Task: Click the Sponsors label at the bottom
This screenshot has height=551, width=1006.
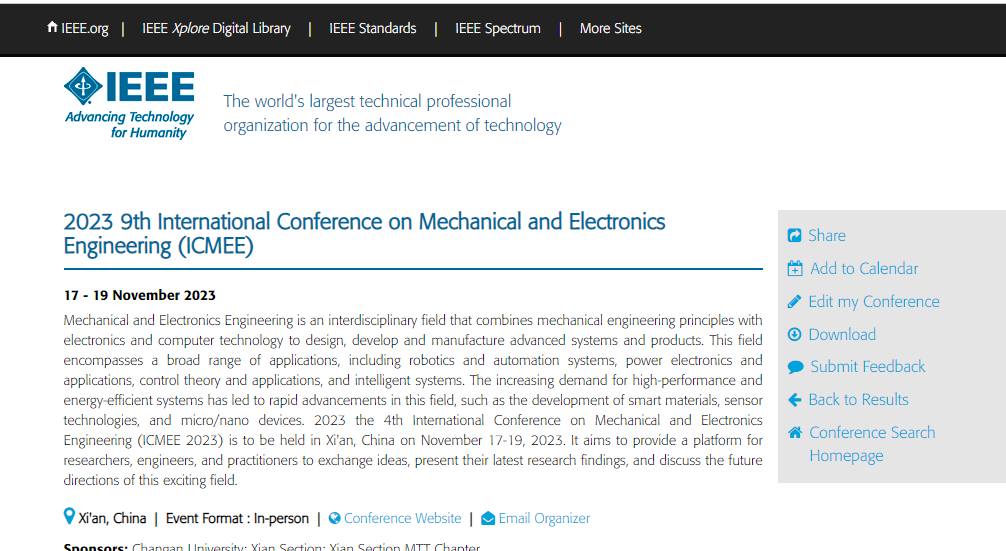Action: (96, 547)
